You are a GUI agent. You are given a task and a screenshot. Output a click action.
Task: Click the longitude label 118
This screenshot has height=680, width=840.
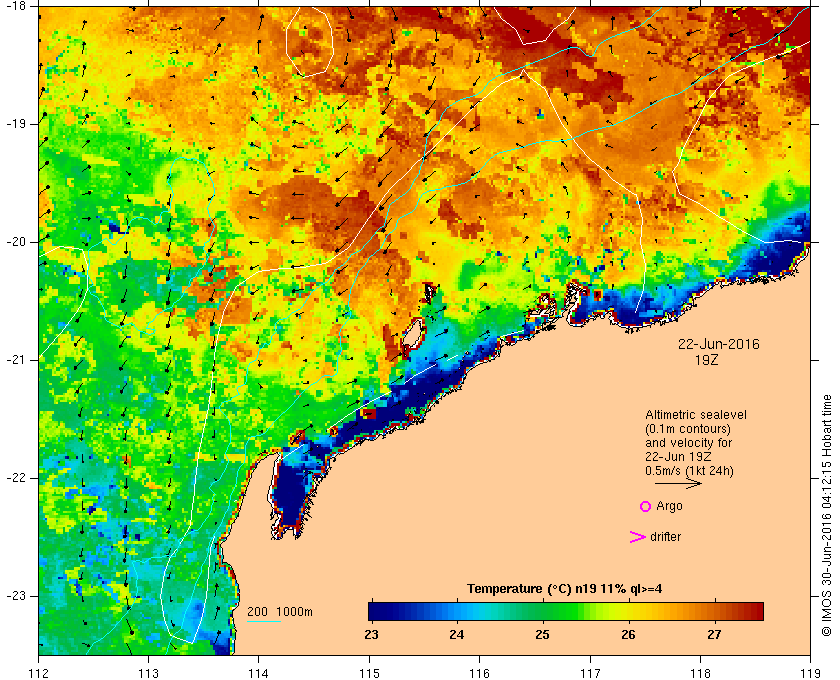(700, 672)
